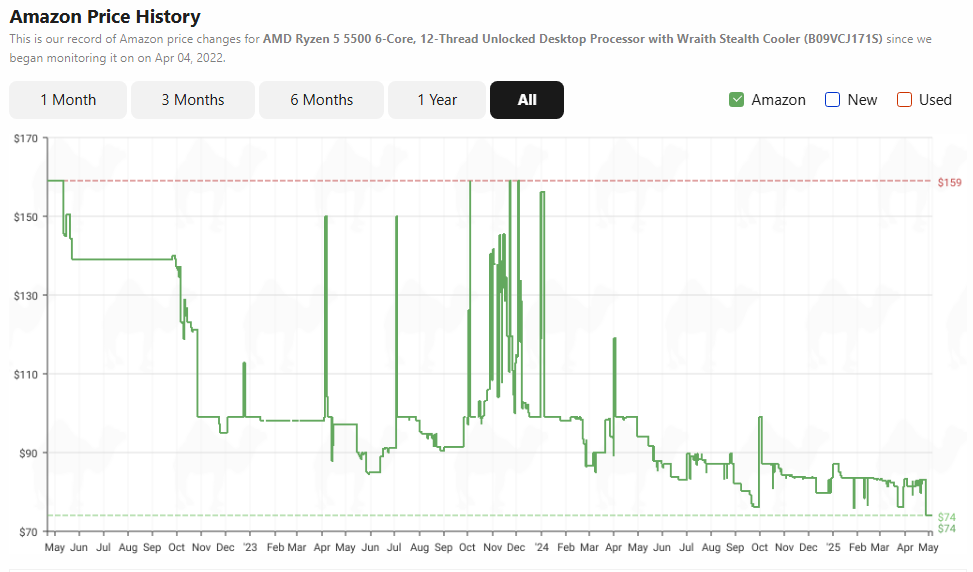
Task: Click the '24 x-axis year label
Action: [542, 547]
